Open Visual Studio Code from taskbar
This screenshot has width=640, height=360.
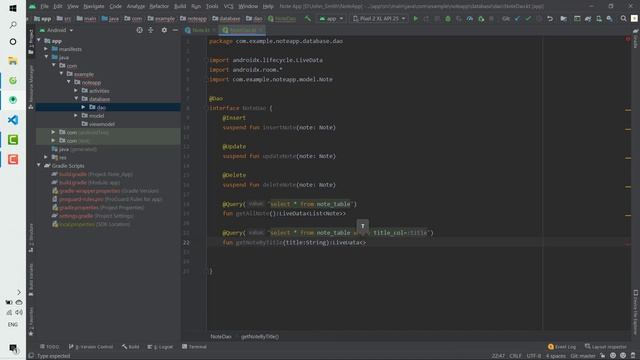click(x=13, y=120)
